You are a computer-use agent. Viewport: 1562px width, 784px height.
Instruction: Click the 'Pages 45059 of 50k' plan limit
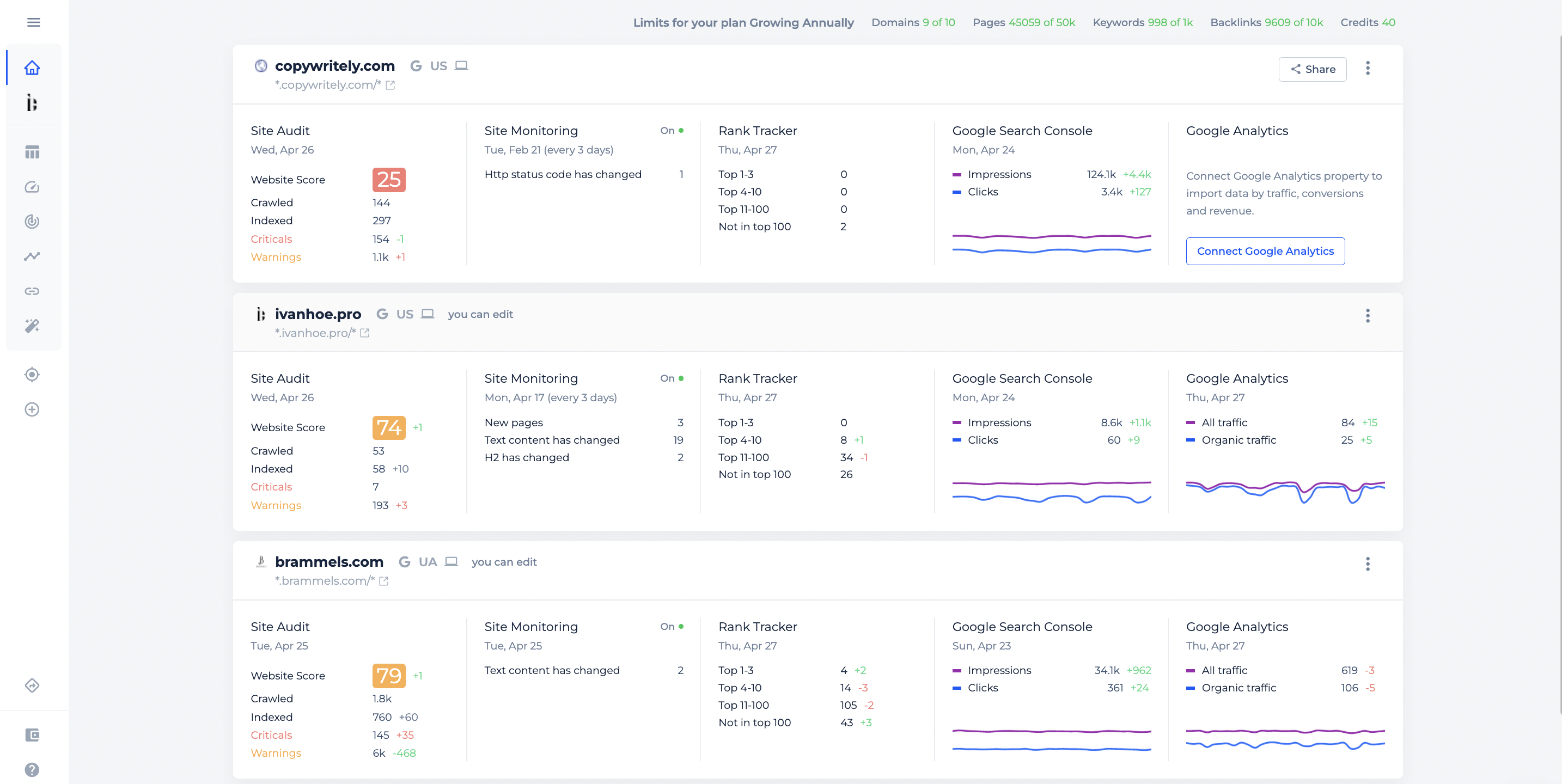click(x=1023, y=22)
